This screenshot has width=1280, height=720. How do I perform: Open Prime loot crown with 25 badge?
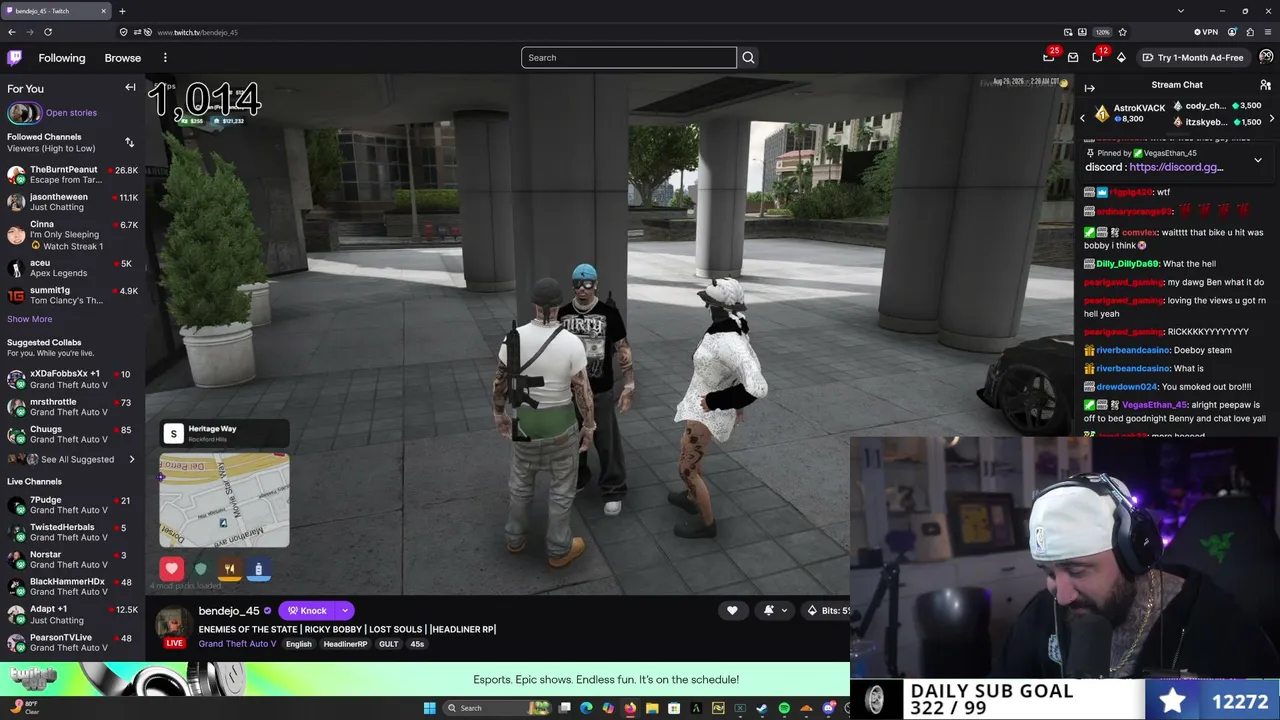tap(1049, 57)
